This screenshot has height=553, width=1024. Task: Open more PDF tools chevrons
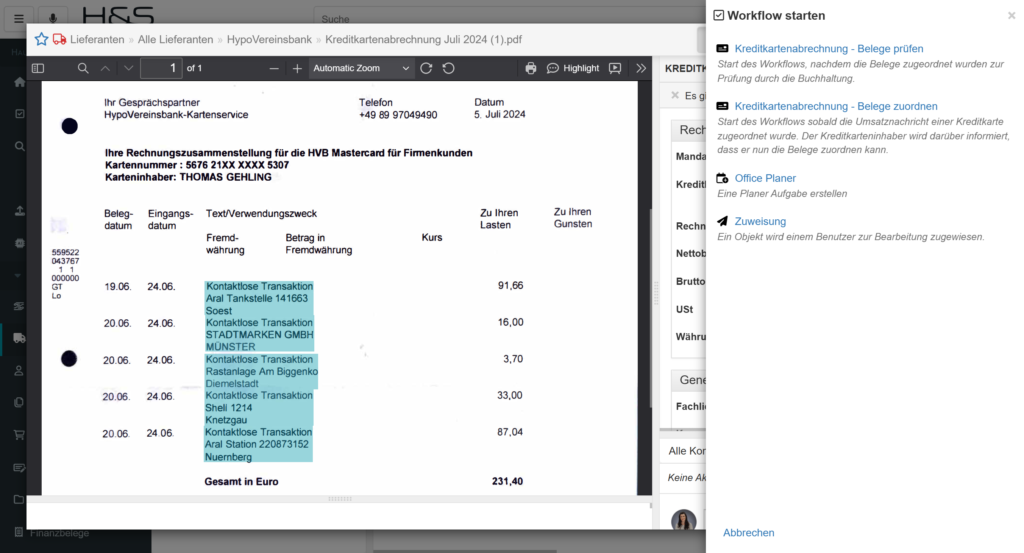tap(641, 68)
